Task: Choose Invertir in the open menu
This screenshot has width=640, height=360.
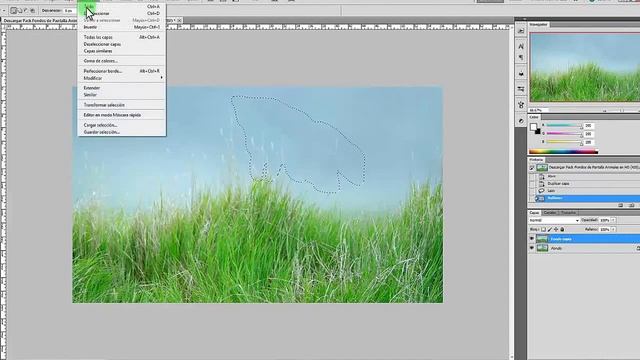Action: (122, 27)
